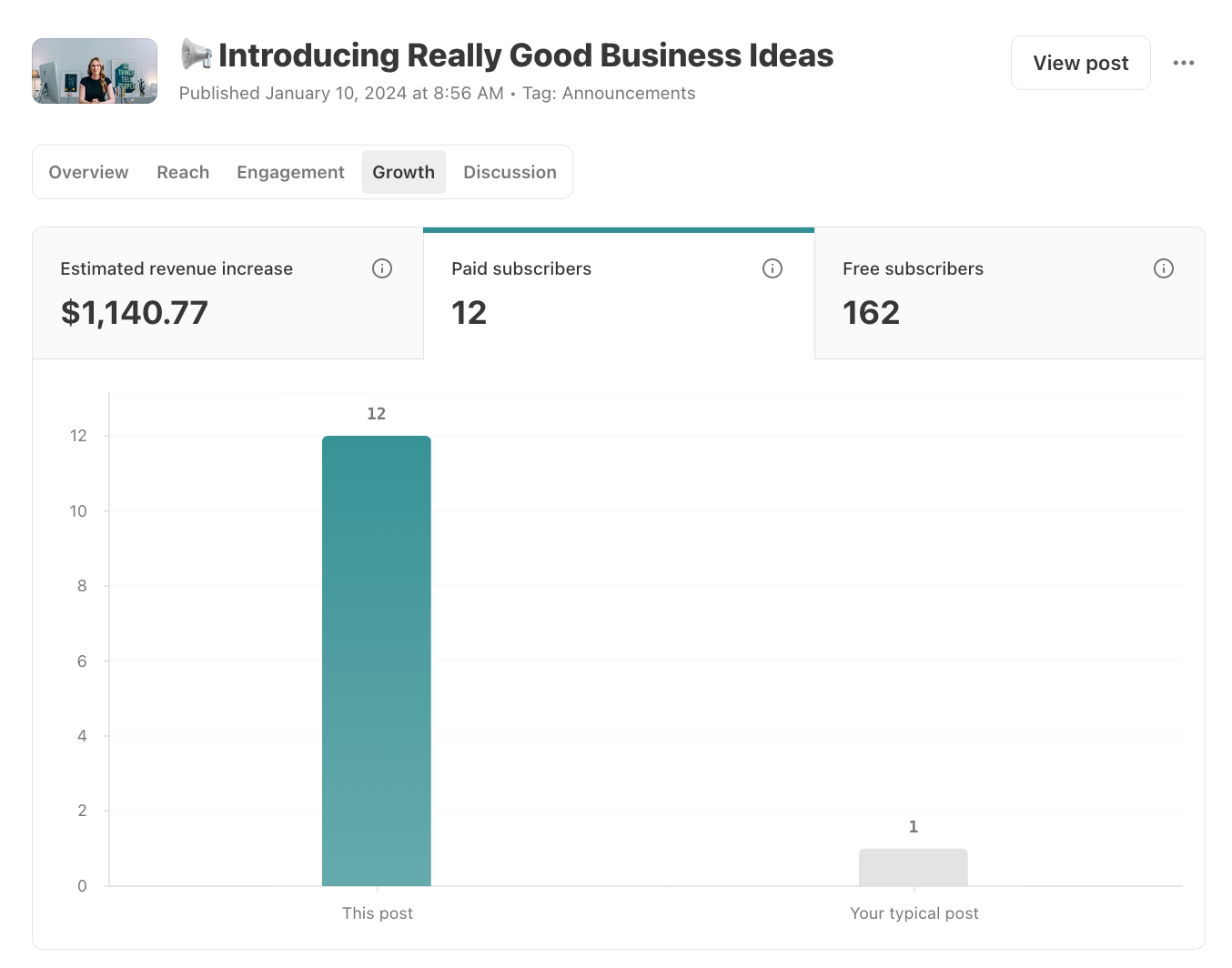Switch to the Reach tab
Viewport: 1232px width, 968px height.
[183, 172]
